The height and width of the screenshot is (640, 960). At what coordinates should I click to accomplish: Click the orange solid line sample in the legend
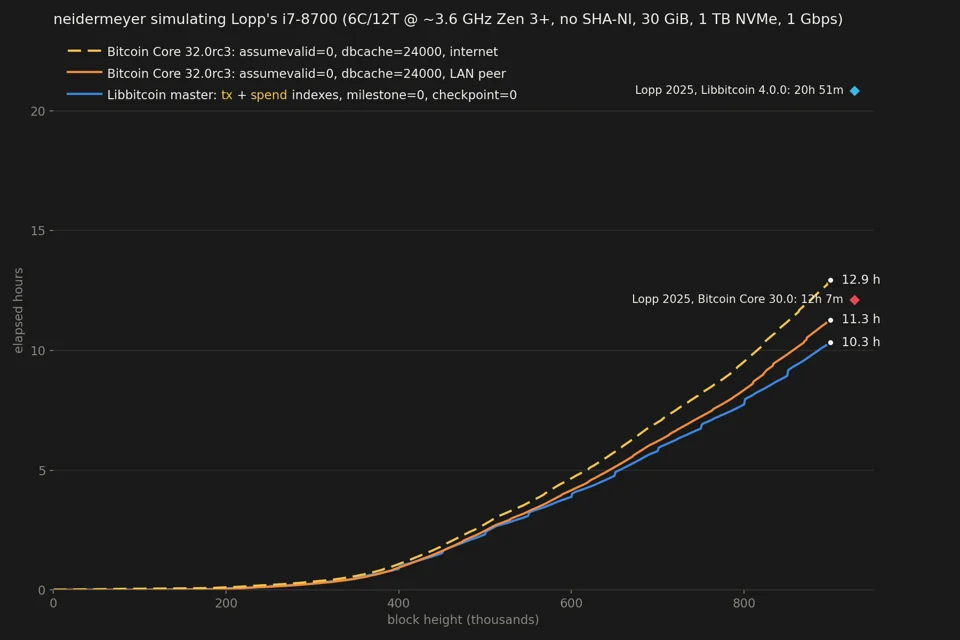tap(84, 73)
